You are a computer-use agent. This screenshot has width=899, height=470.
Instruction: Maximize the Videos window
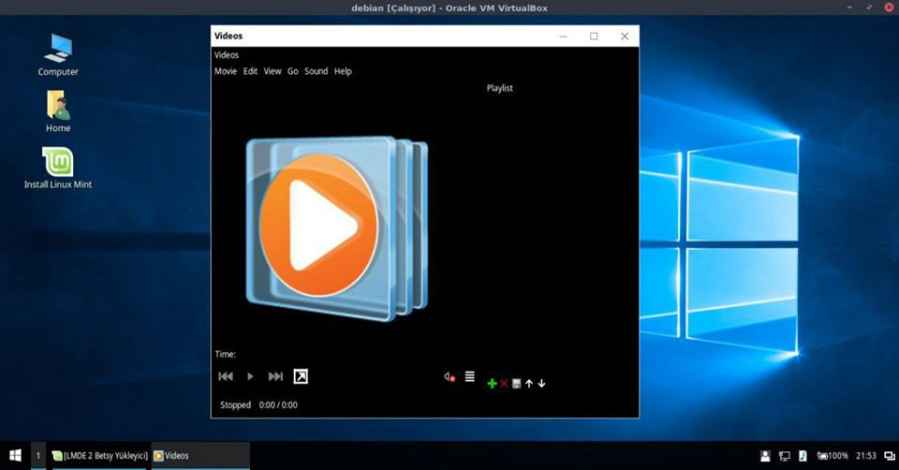[594, 36]
